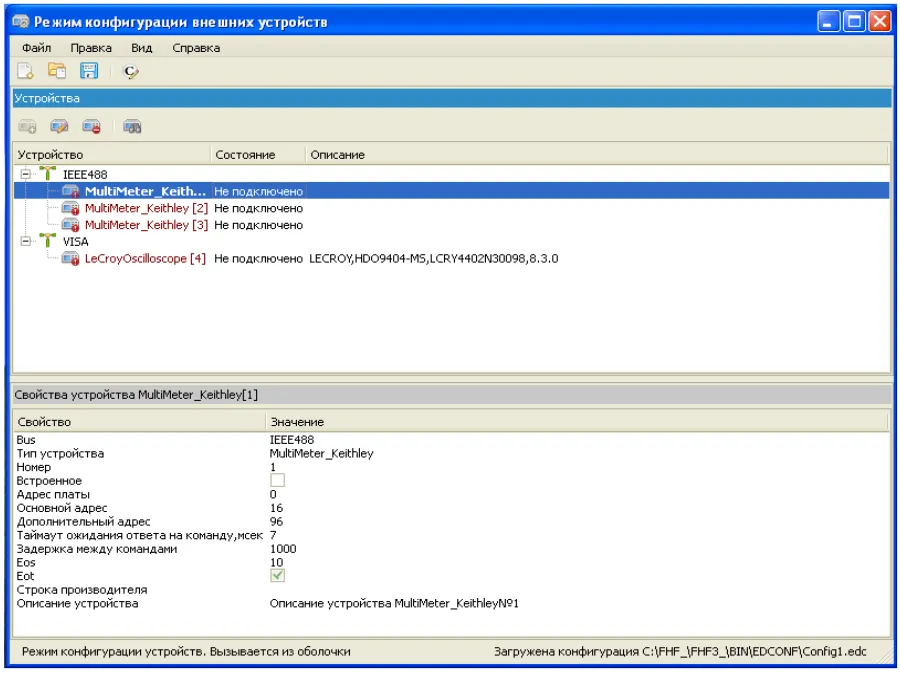Screen dimensions: 900x673
Task: Toggle the Встроенное checkbox
Action: point(277,480)
